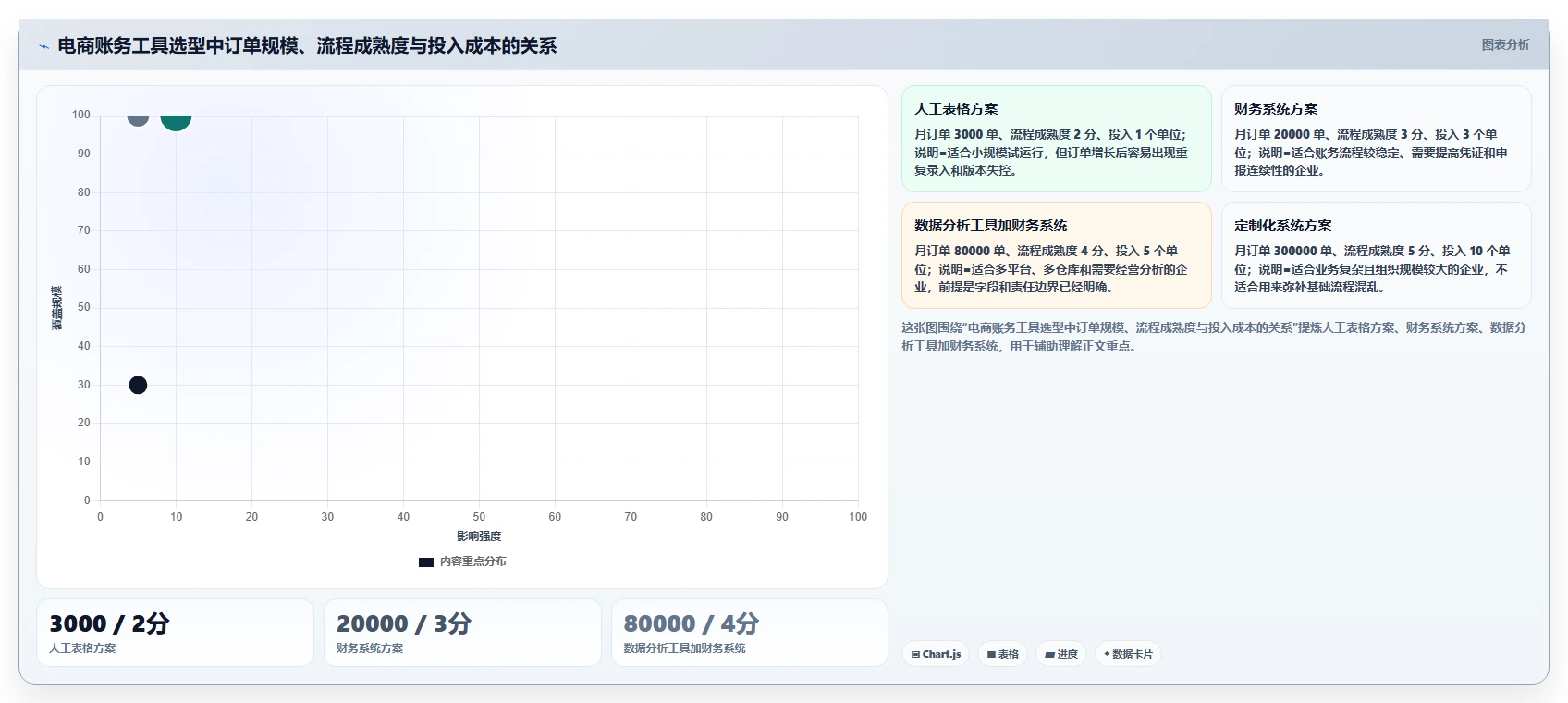Open the 定制化系统方案 card
1568x703 pixels.
click(1376, 255)
